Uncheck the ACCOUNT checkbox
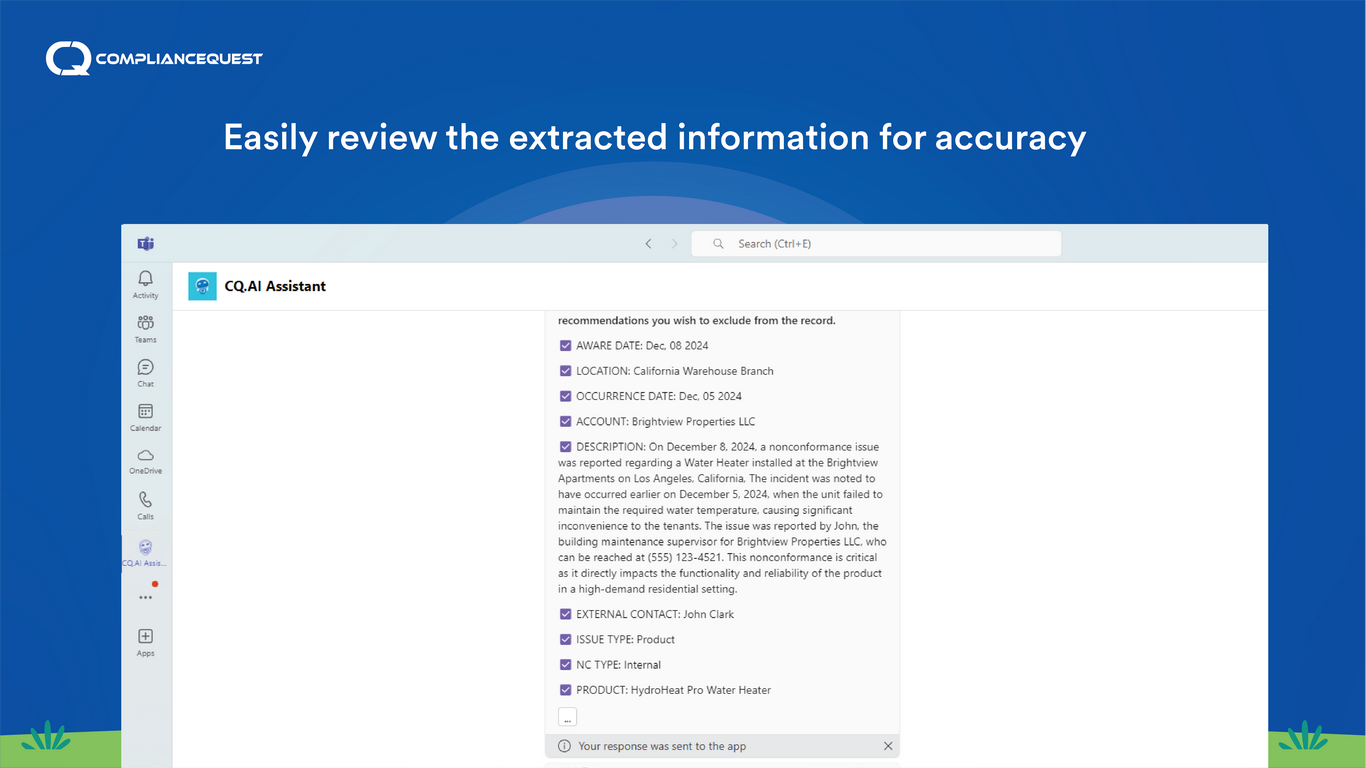The height and width of the screenshot is (768, 1366). pyautogui.click(x=566, y=422)
